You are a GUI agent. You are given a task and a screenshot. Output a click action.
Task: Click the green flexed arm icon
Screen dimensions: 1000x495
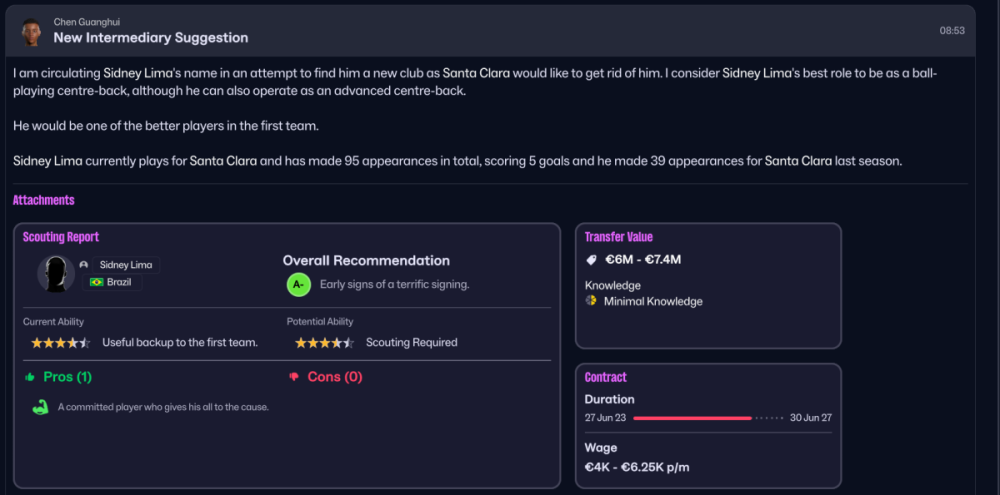click(x=40, y=407)
